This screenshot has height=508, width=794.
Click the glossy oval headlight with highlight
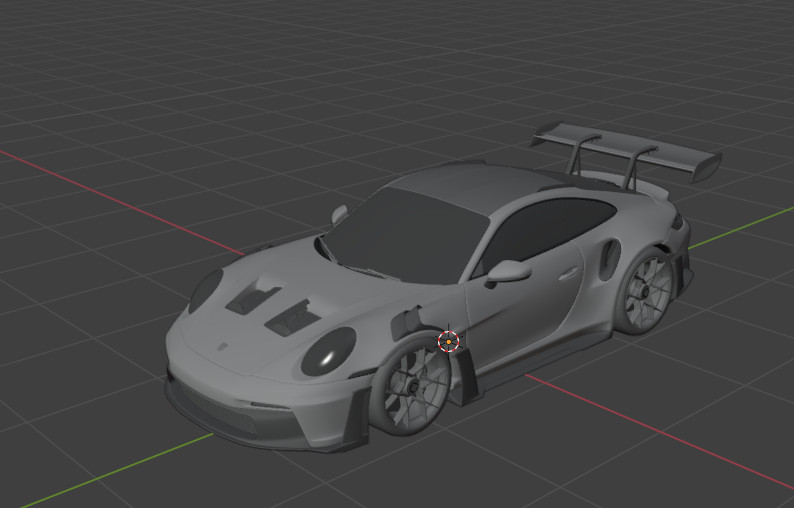[x=329, y=351]
